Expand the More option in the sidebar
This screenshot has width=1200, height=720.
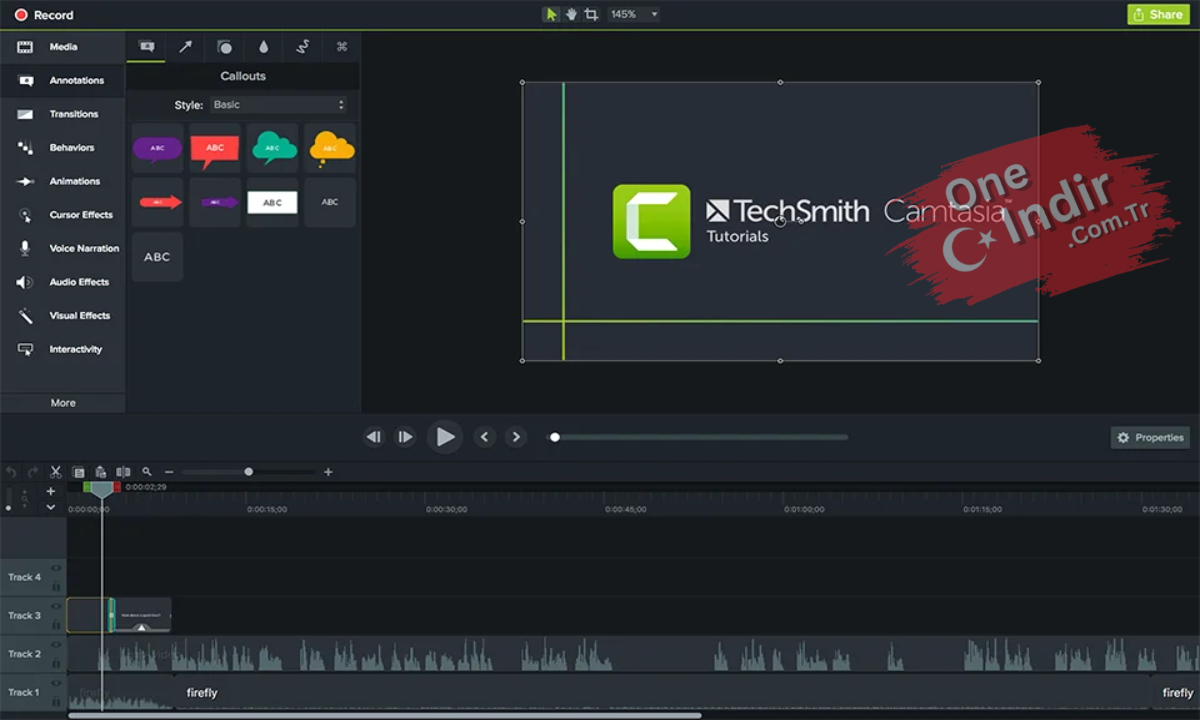[x=63, y=403]
